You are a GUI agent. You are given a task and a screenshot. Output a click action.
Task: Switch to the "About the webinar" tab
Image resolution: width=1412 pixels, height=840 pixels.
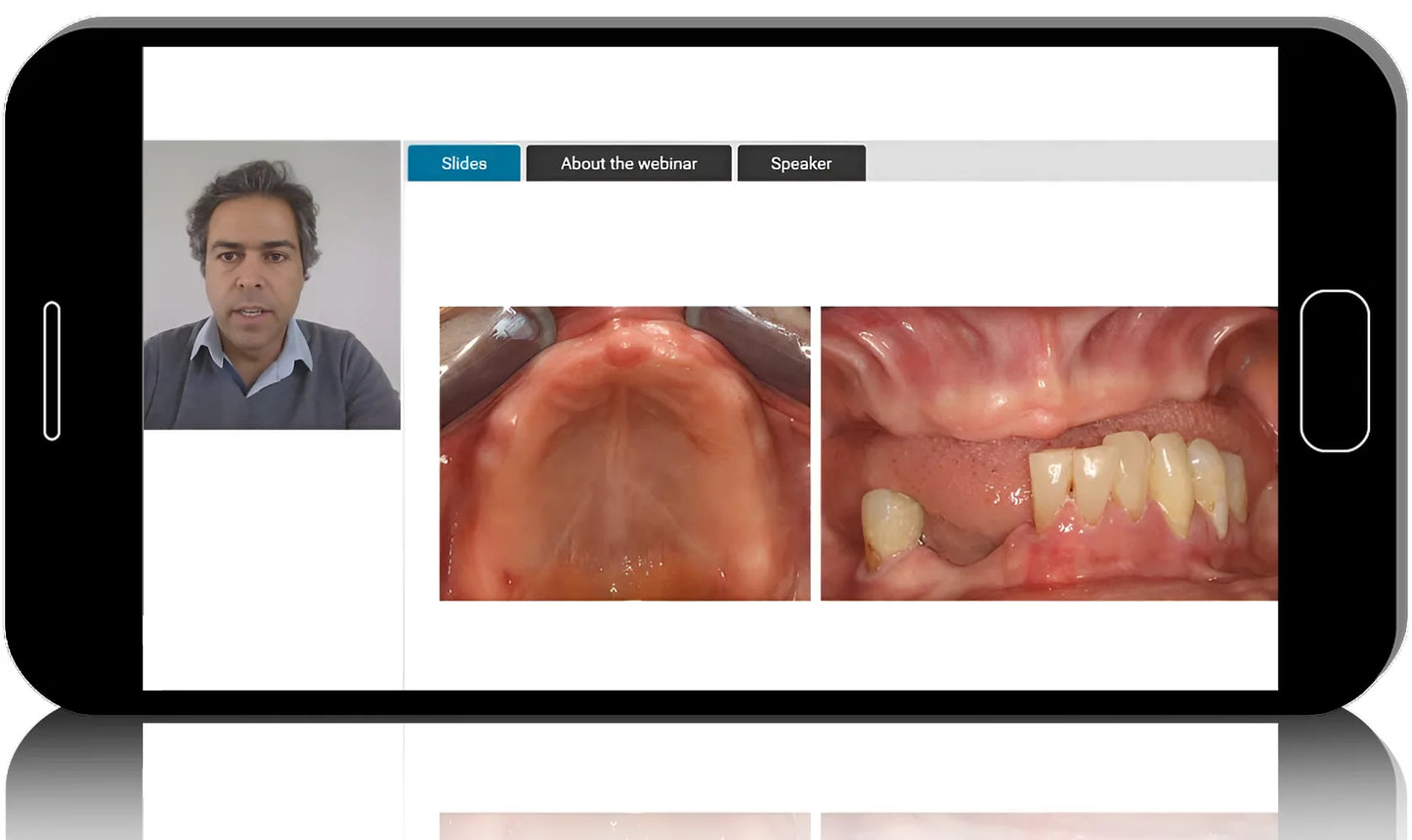pos(627,163)
